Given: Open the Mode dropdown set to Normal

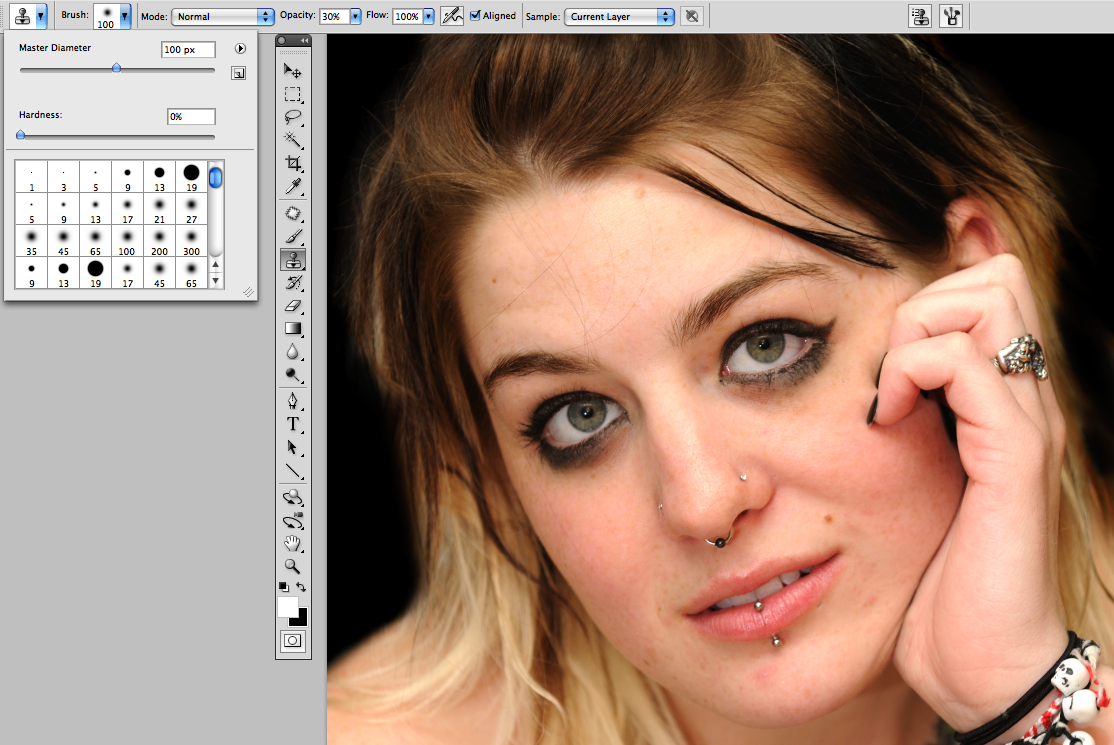Looking at the screenshot, I should click(x=223, y=16).
